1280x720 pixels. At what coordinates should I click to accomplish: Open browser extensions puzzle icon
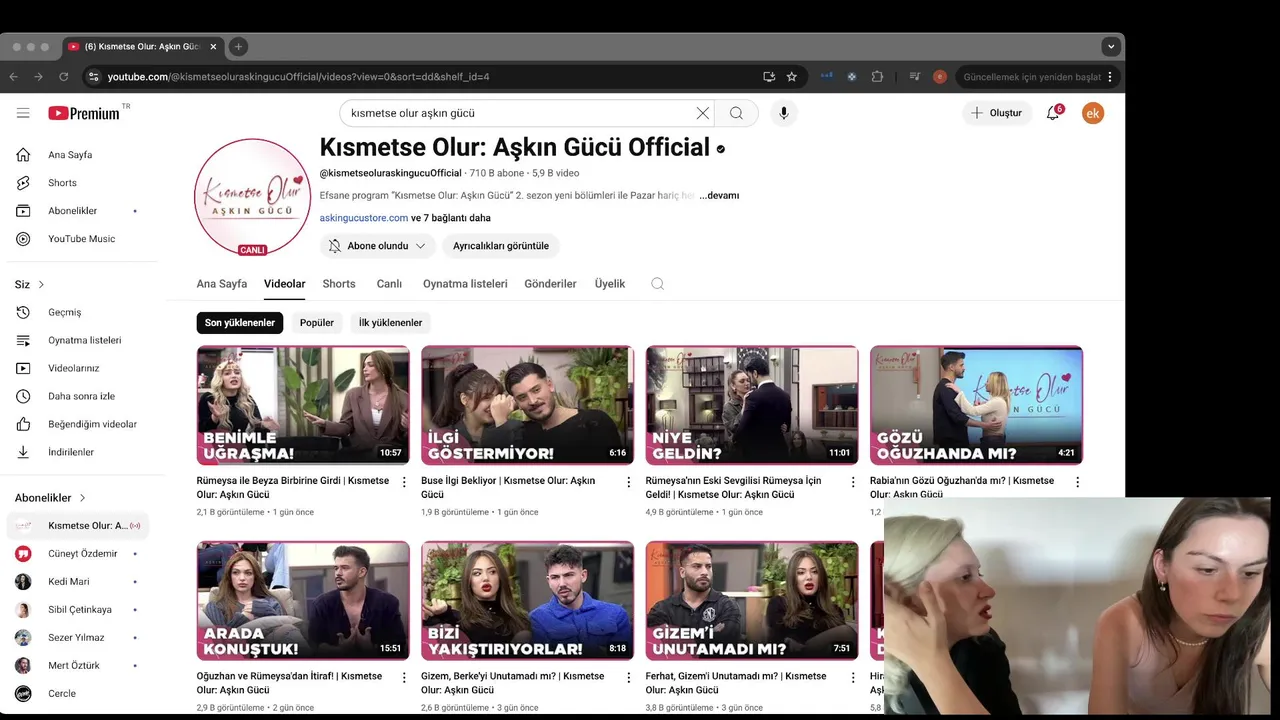pyautogui.click(x=877, y=77)
